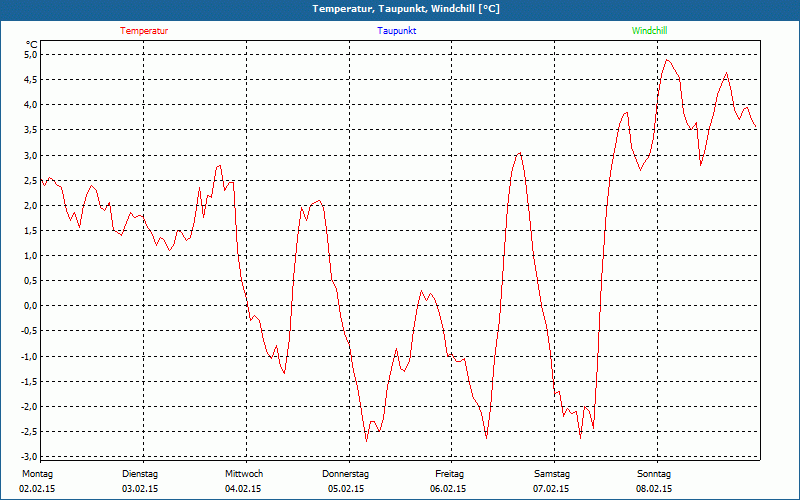This screenshot has width=800, height=500.
Task: Click the '4,5' y-axis value
Action: click(31, 80)
